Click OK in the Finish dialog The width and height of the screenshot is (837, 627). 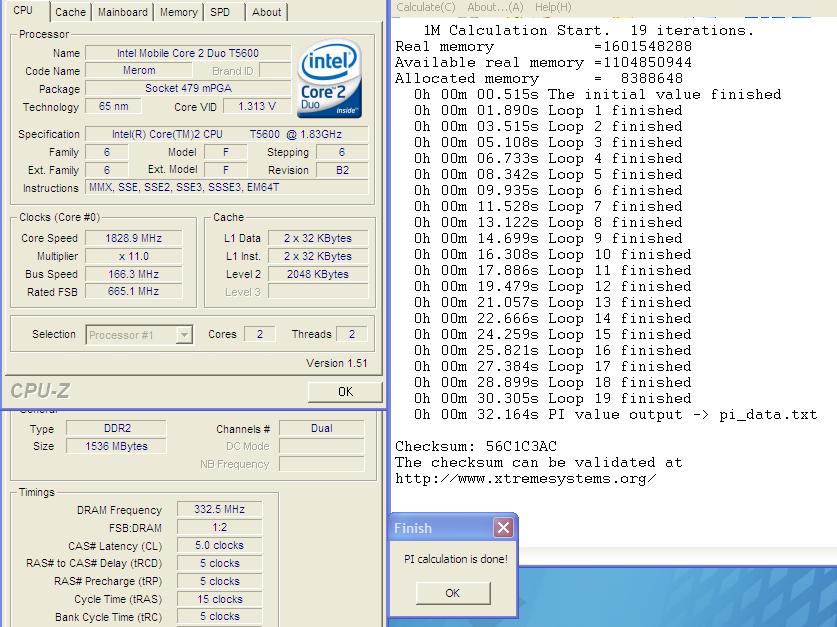[453, 593]
